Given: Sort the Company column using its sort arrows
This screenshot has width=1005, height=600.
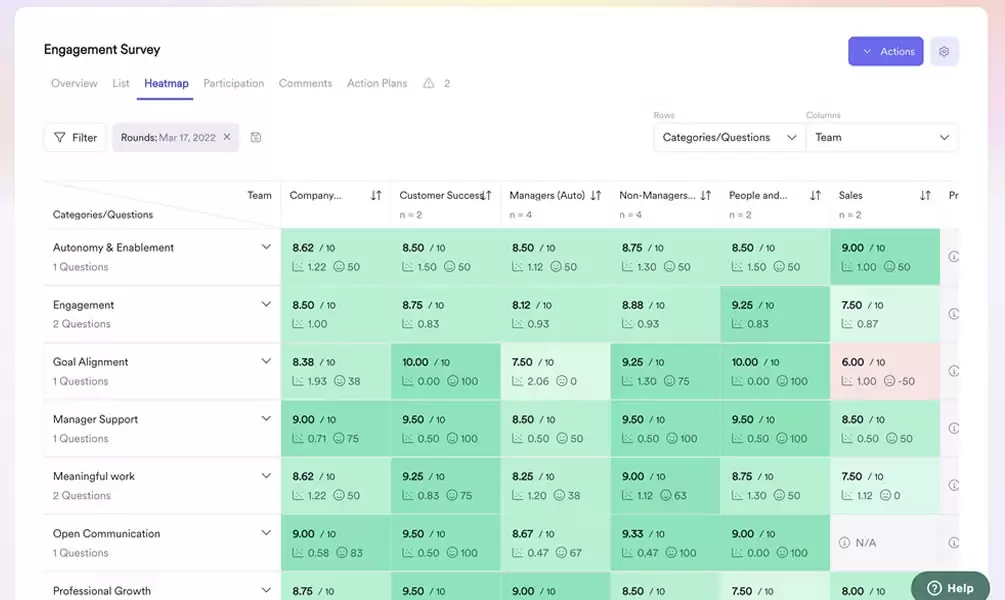Looking at the screenshot, I should (374, 194).
